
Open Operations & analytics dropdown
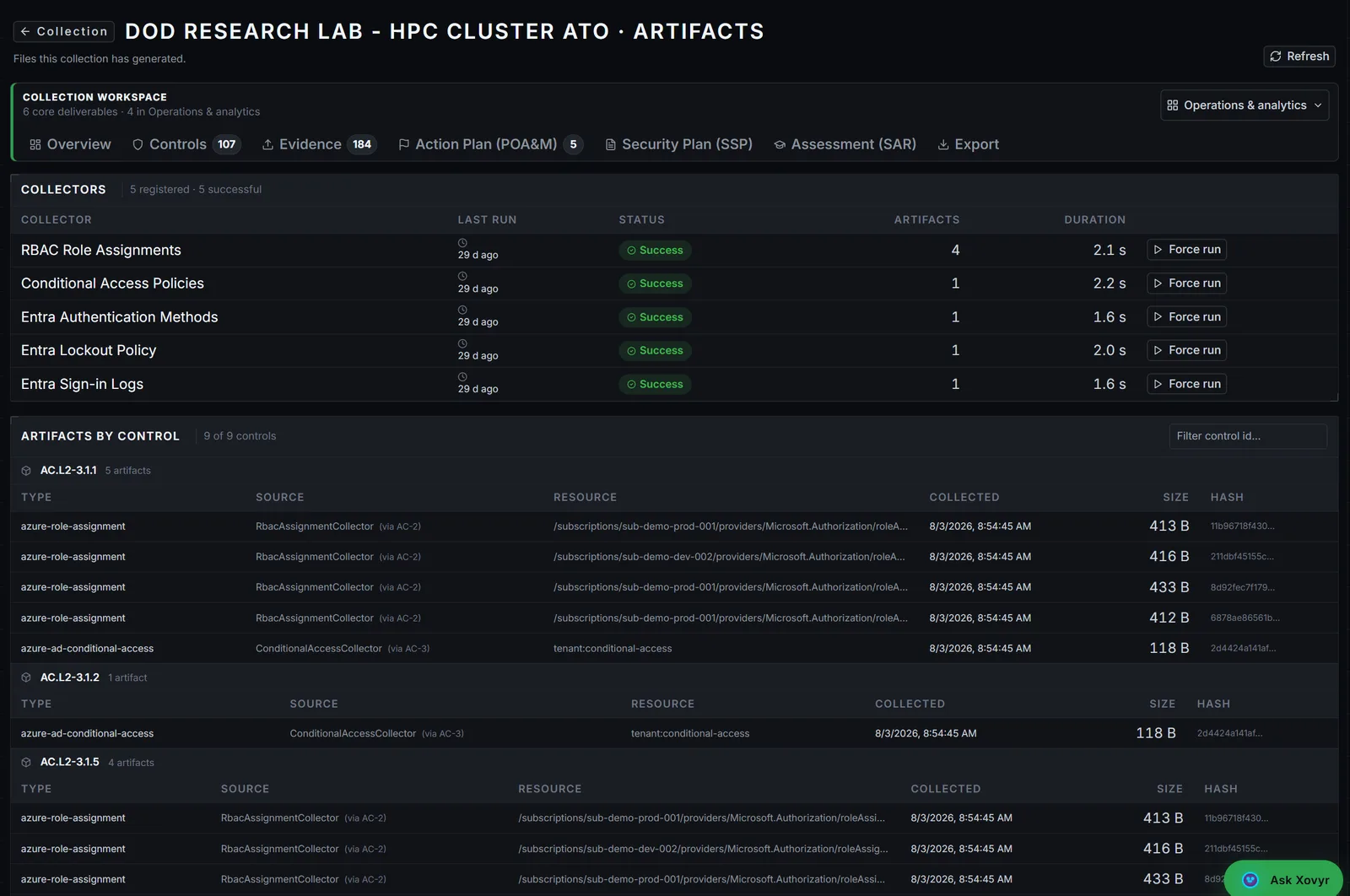pyautogui.click(x=1245, y=105)
